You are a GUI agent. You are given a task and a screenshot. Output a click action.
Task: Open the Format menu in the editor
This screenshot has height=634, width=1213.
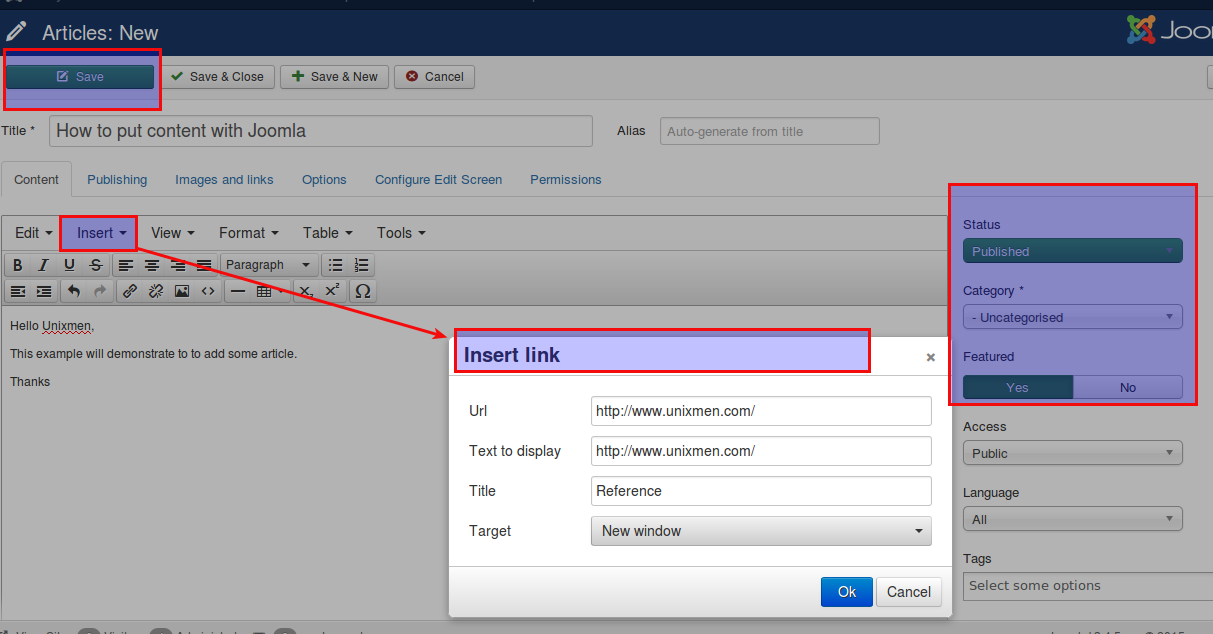coord(250,233)
